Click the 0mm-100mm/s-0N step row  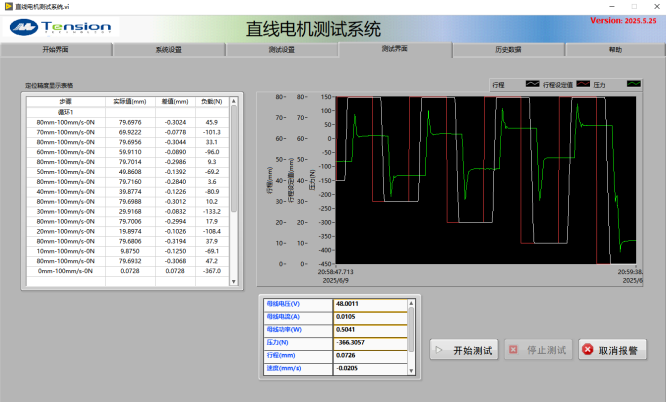(65, 271)
